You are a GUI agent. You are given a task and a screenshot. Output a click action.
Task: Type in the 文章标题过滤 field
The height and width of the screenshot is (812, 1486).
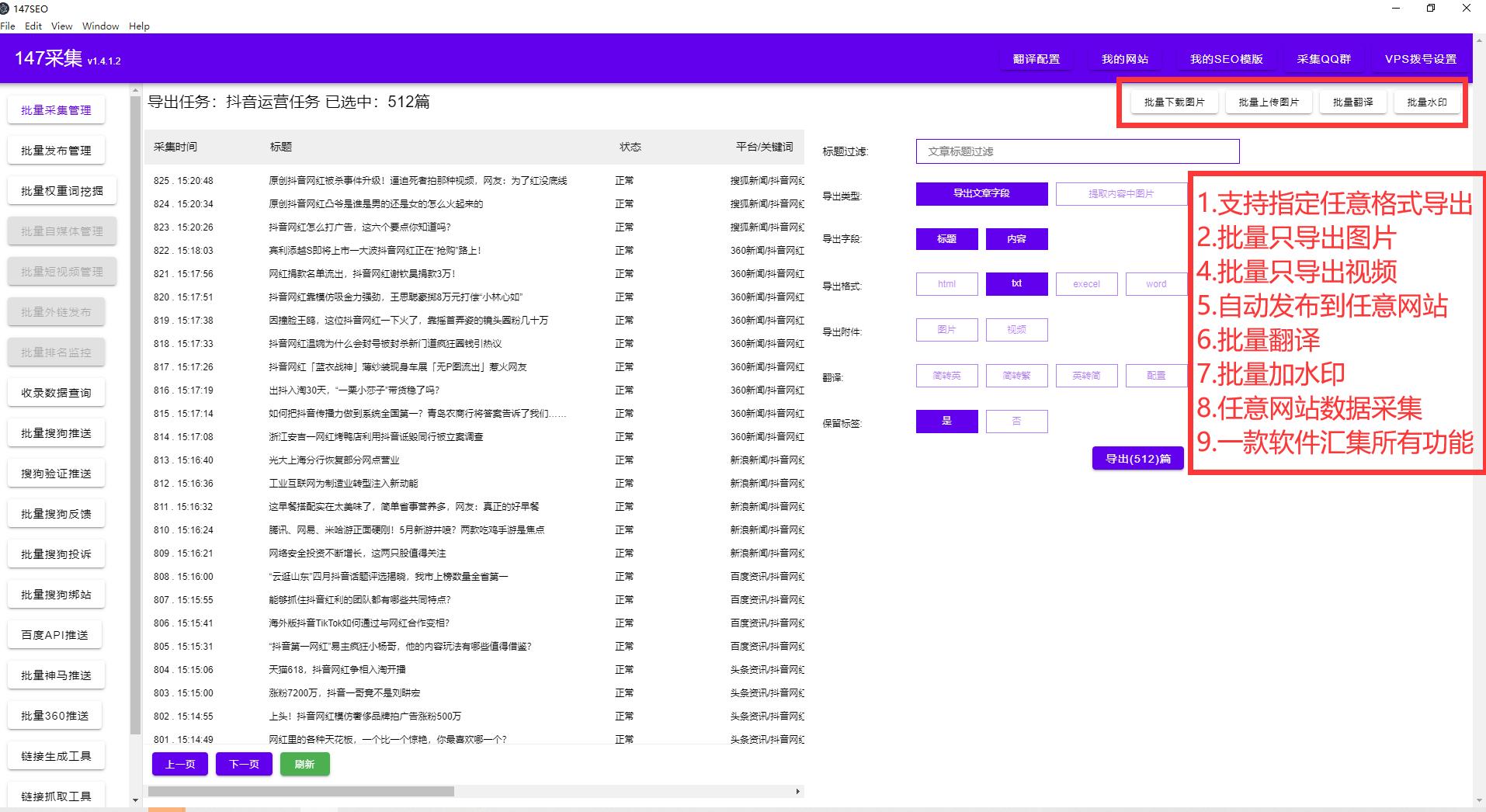1078,151
